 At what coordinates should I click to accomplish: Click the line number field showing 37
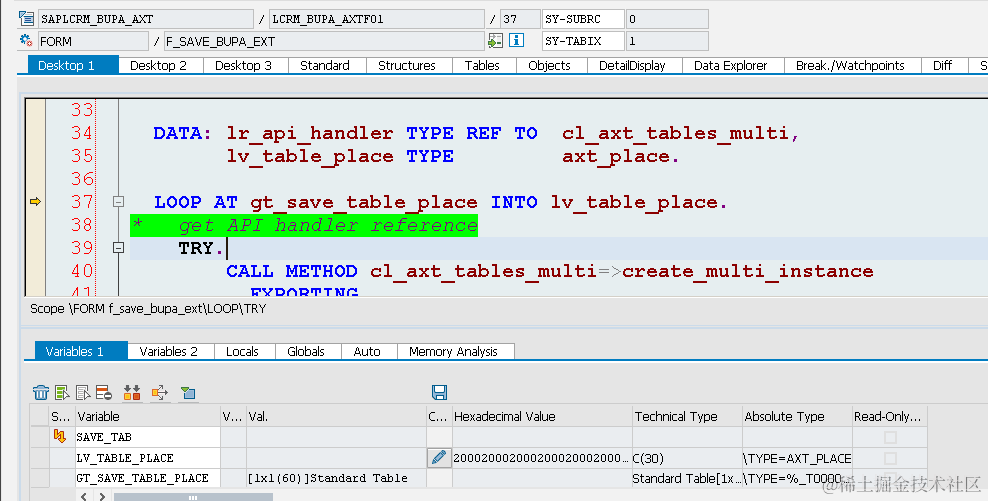[x=520, y=19]
